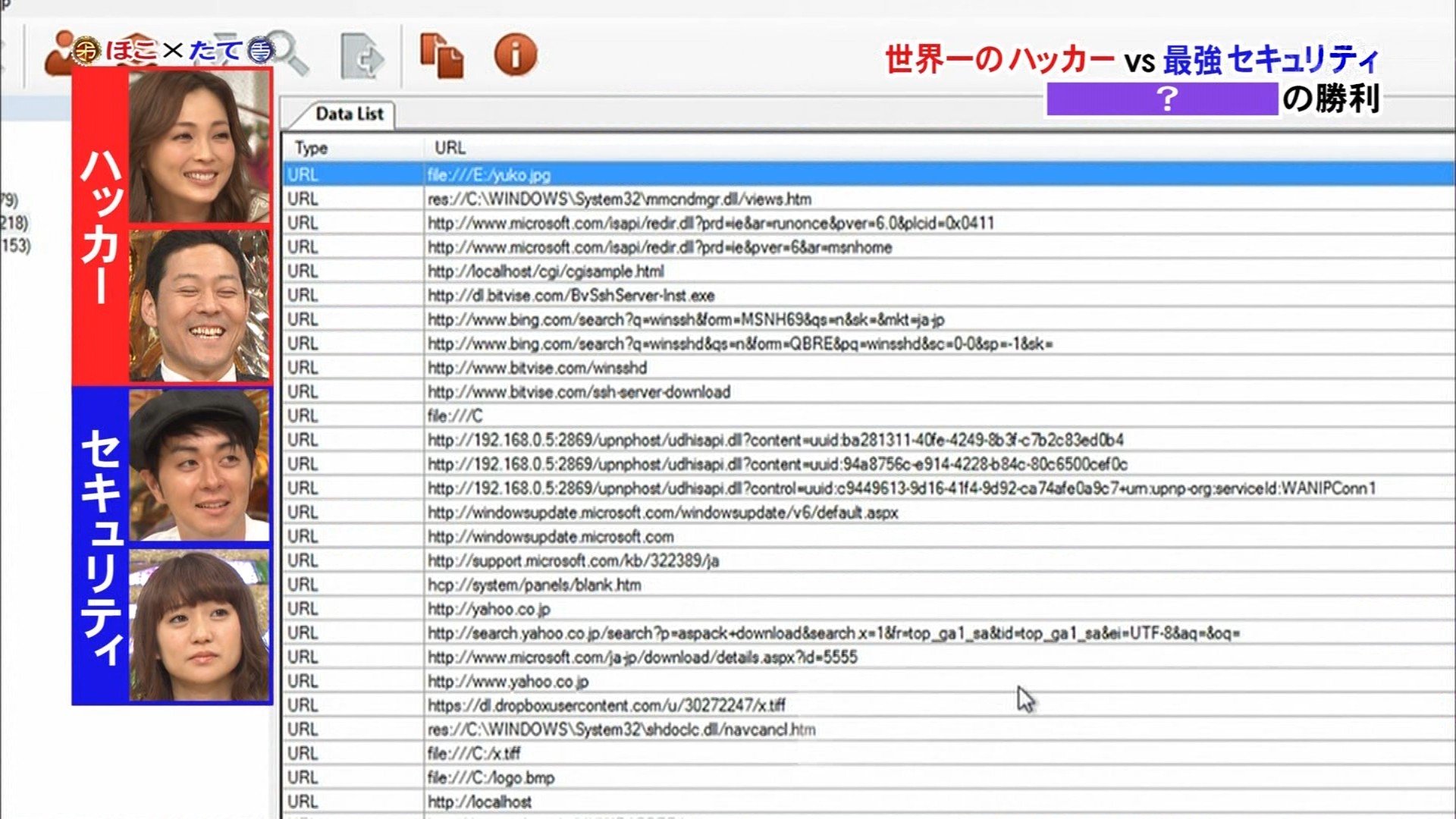Click the file:///C:/logo.bmp entry

(491, 778)
